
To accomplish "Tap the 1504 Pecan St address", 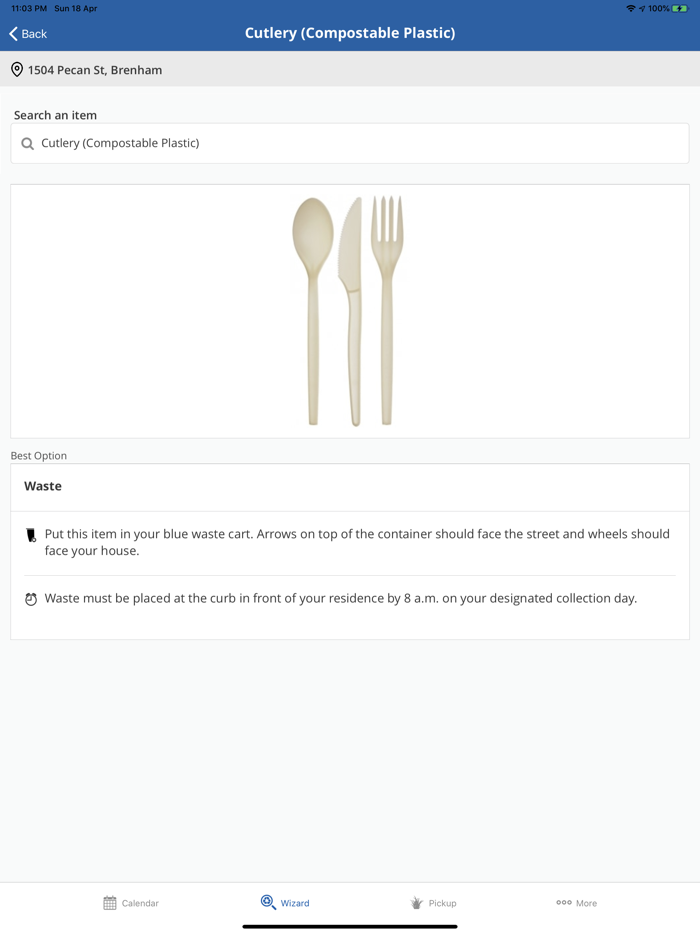I will click(x=95, y=70).
